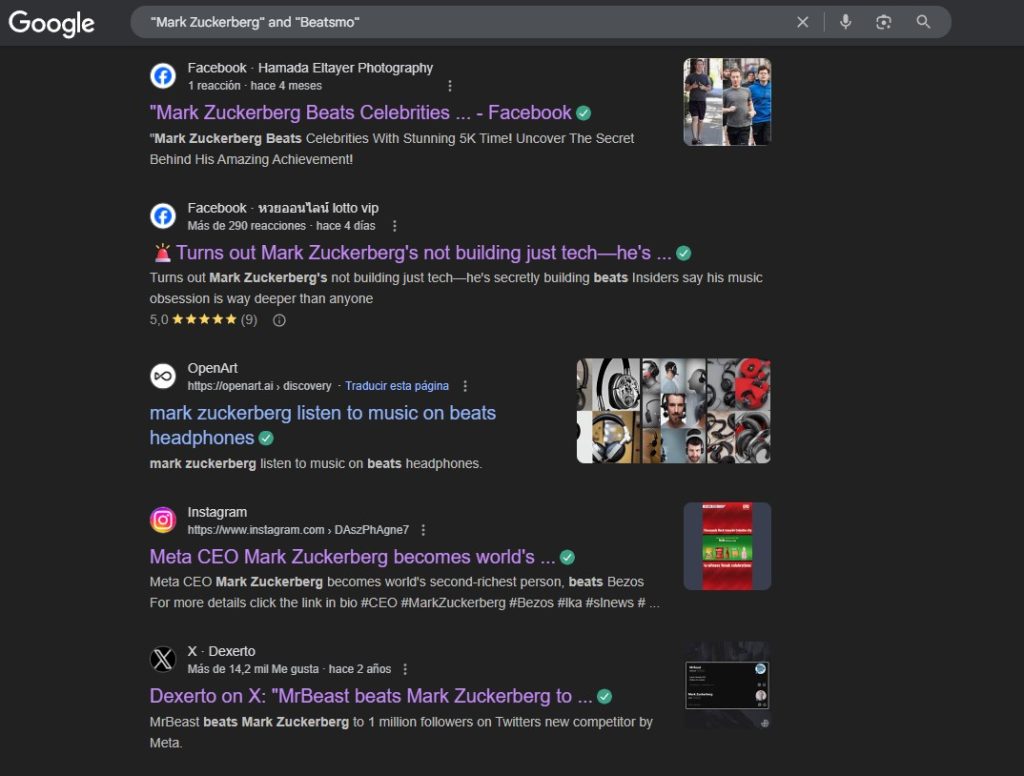Screen dimensions: 1024x776
Task: Click verified badge beside Dexerto on X title
Action: click(605, 697)
